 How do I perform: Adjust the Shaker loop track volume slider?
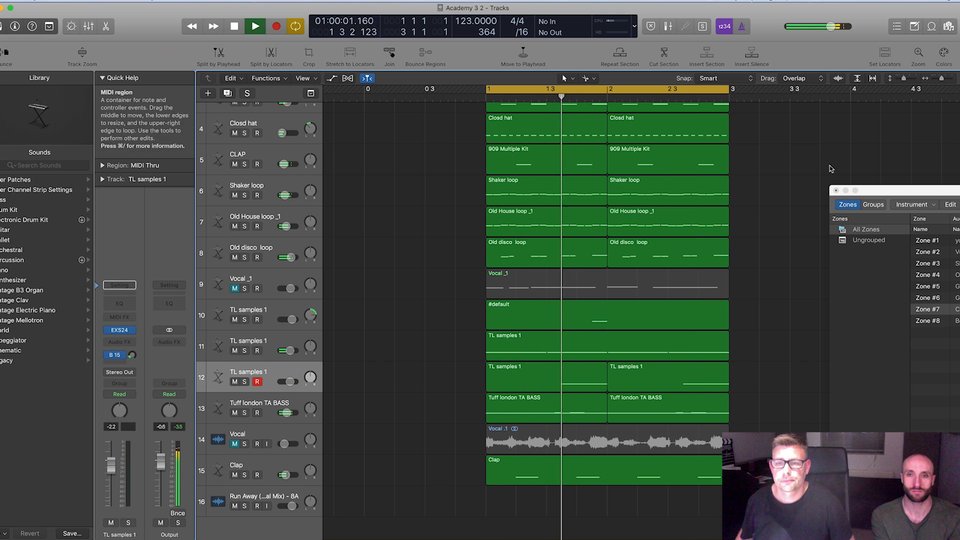288,195
